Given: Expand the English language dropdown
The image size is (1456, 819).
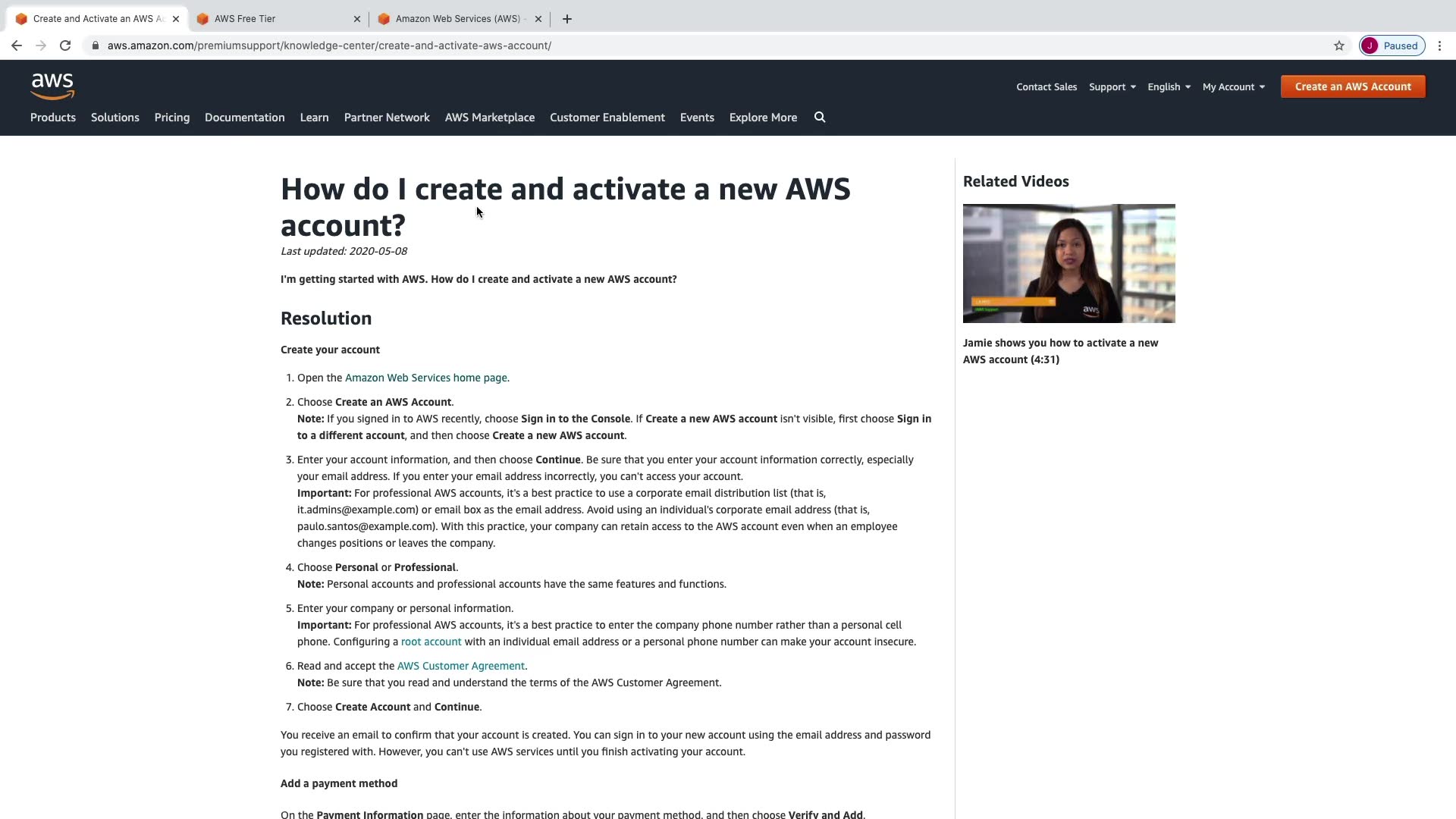Looking at the screenshot, I should tap(1169, 87).
